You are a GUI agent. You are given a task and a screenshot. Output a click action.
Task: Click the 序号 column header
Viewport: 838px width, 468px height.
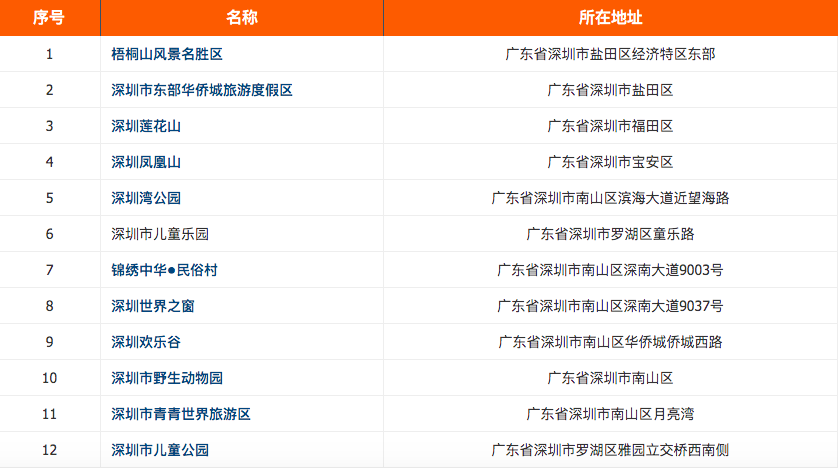[x=49, y=18]
